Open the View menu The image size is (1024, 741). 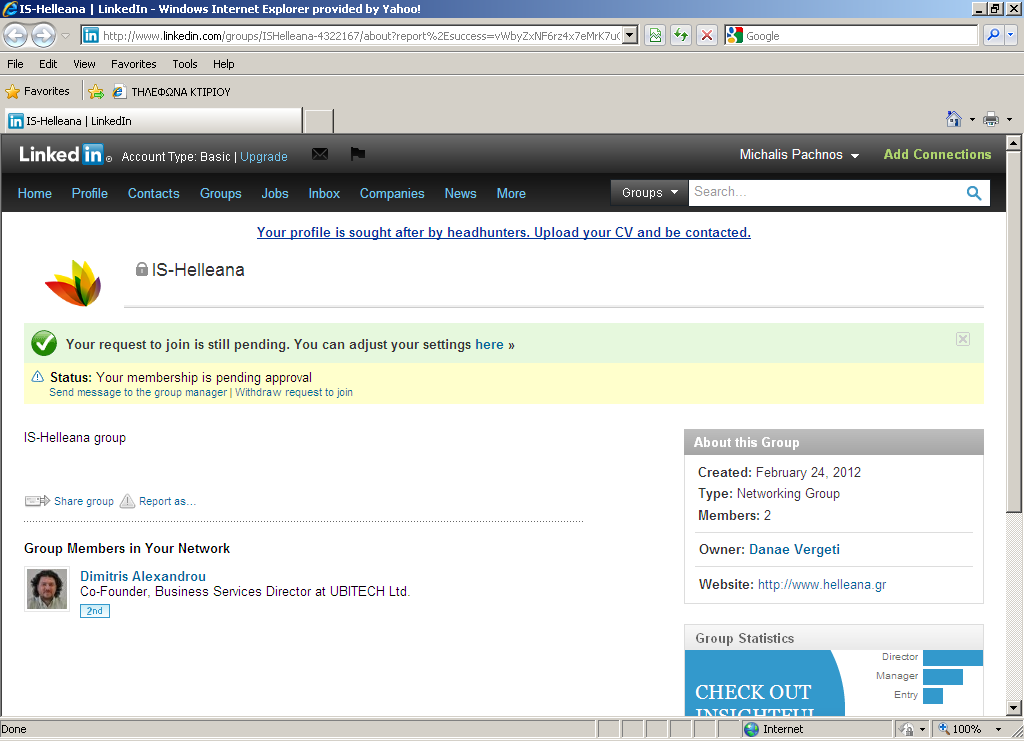(84, 64)
